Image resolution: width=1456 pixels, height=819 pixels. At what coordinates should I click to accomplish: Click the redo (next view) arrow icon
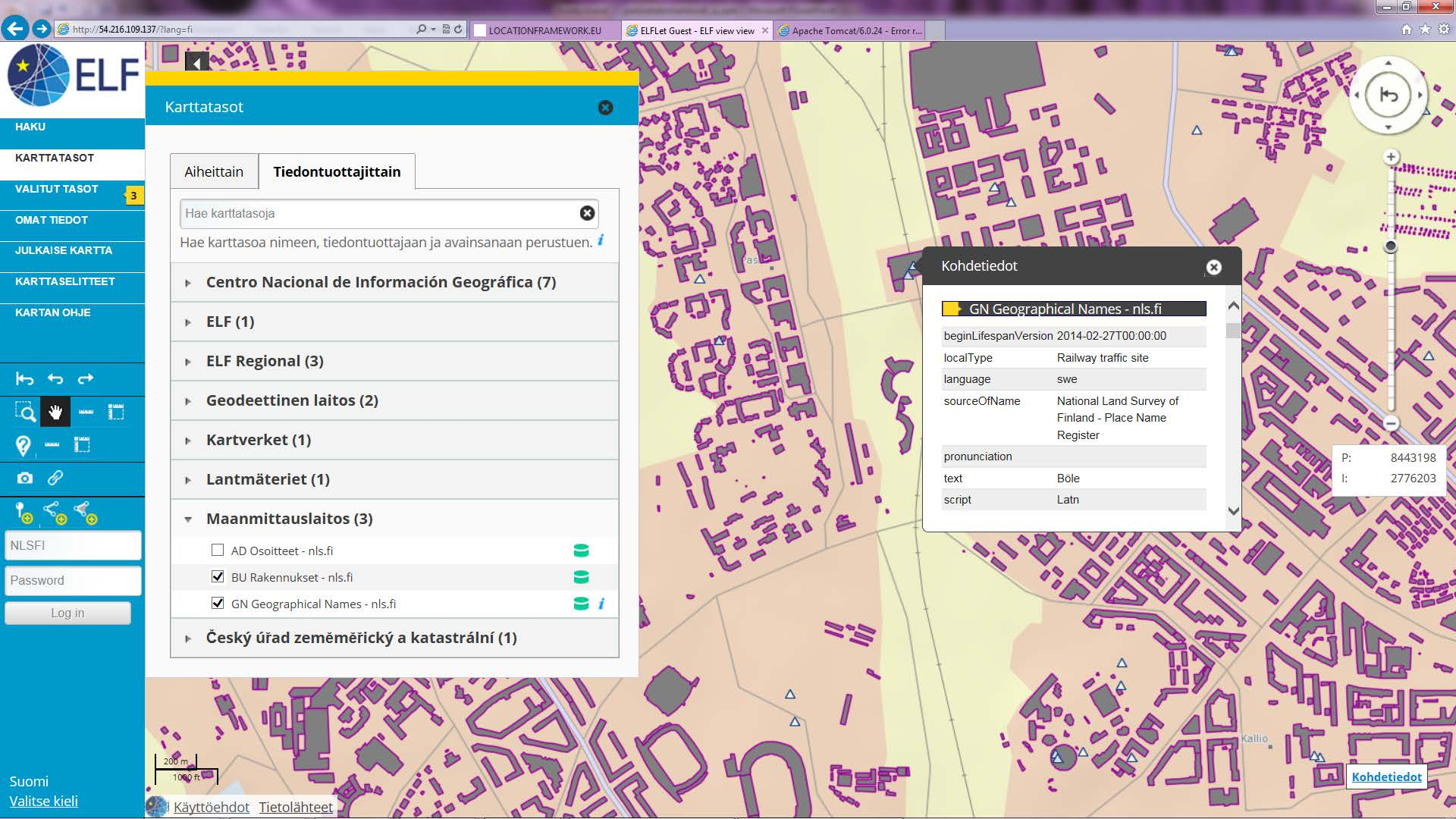[86, 378]
